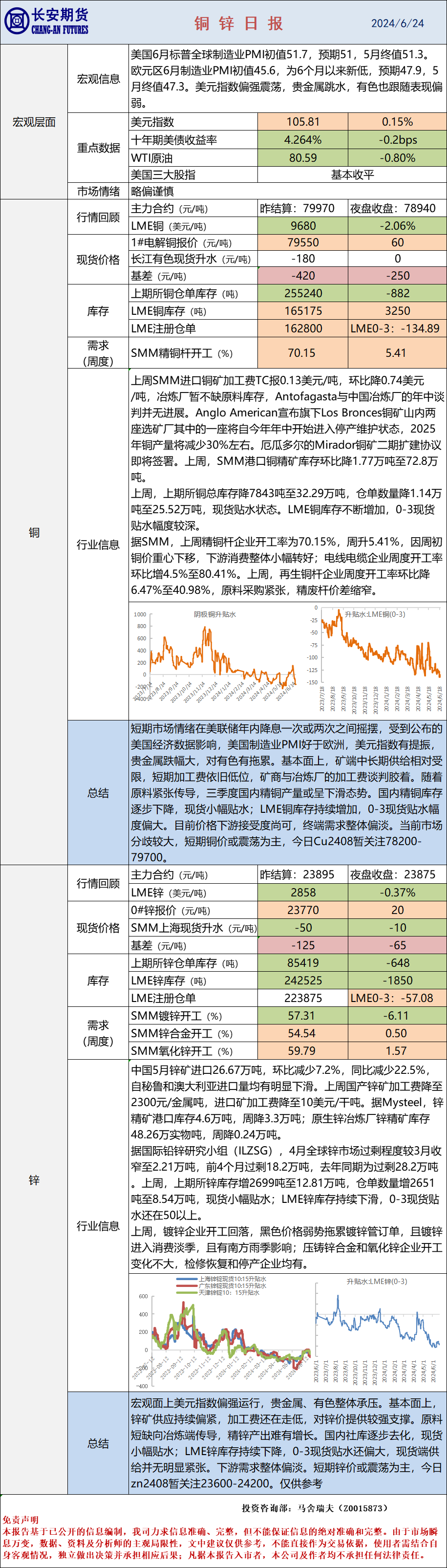The height and width of the screenshot is (1568, 447).
Task: Select the 1#电解铜报价 value 79550
Action: pos(303,242)
